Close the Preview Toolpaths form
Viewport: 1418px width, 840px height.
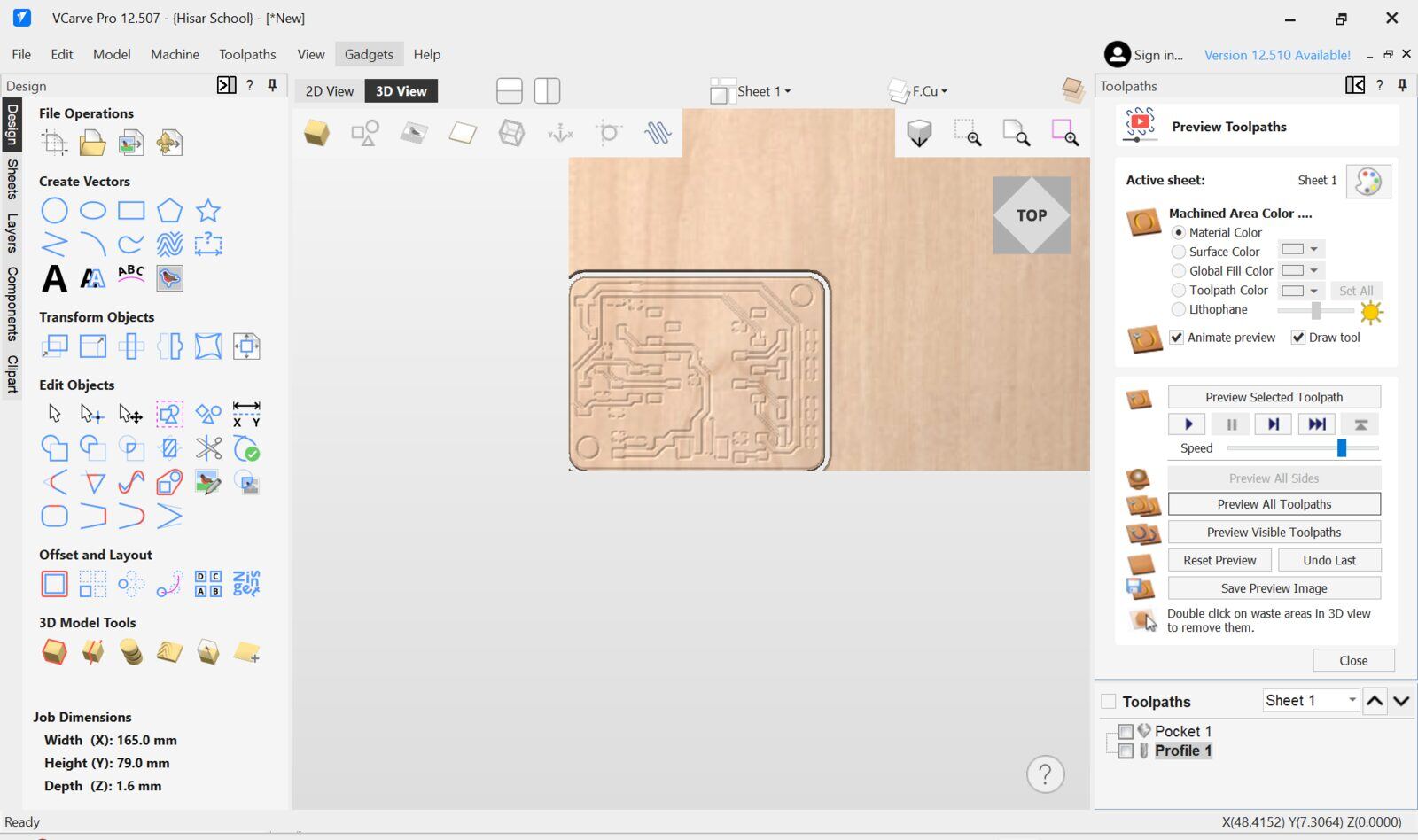[x=1353, y=660]
